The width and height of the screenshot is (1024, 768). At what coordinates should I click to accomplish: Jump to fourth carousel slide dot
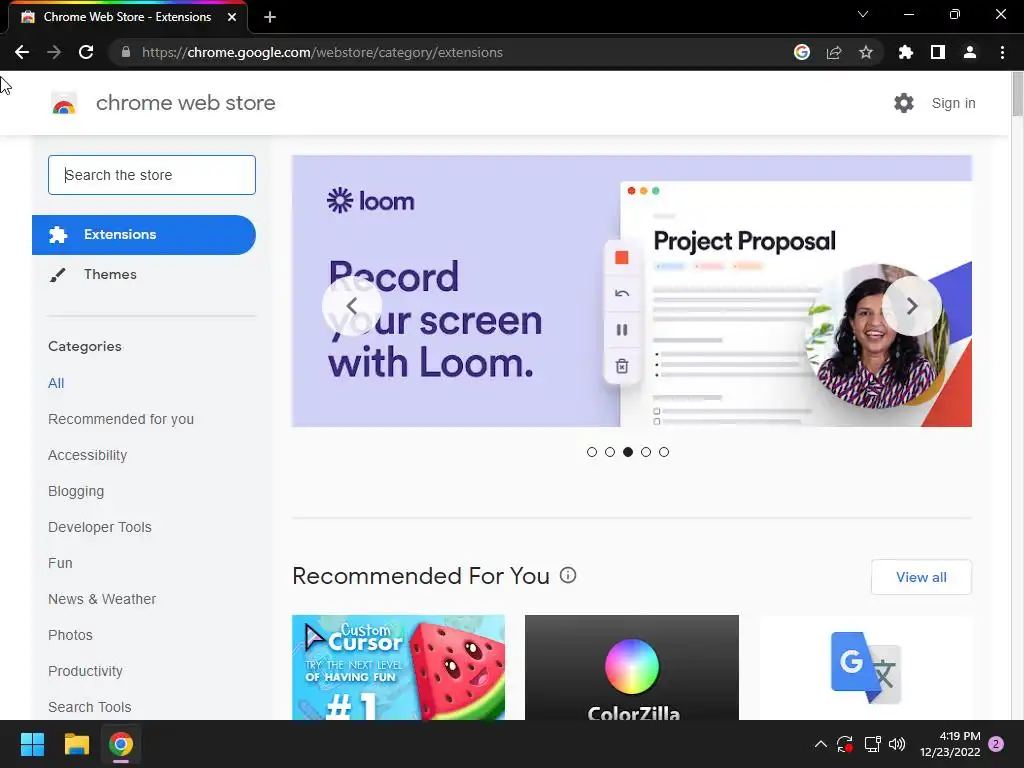(646, 452)
